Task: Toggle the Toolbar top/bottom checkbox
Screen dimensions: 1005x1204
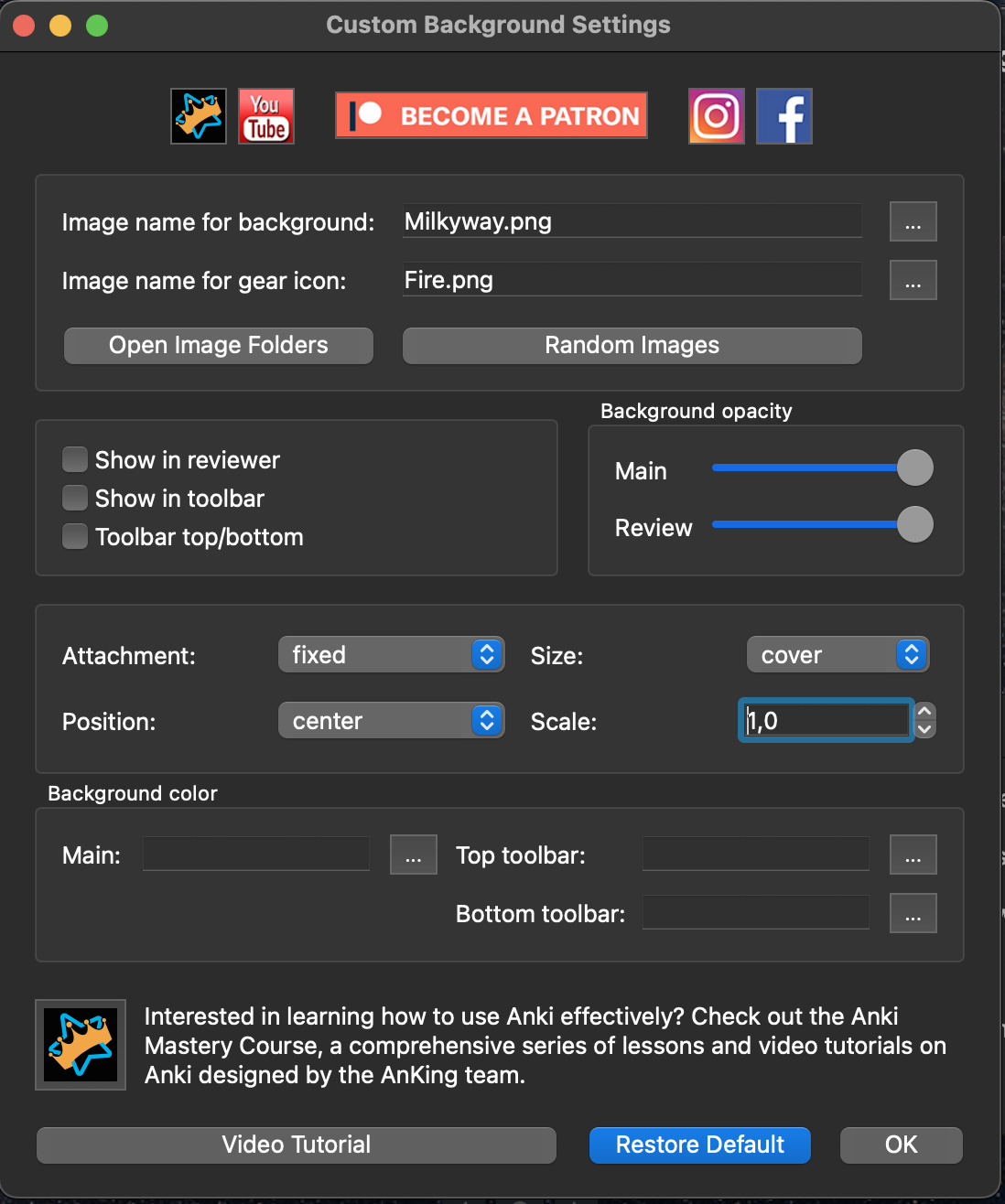Action: point(75,536)
